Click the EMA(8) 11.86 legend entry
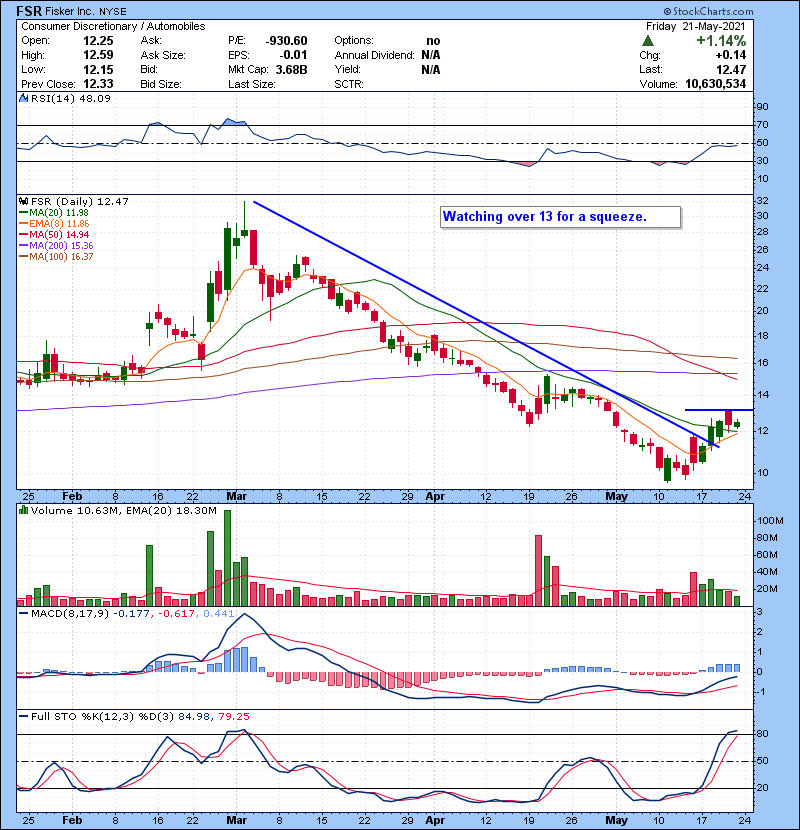Image resolution: width=800 pixels, height=830 pixels. [55, 224]
